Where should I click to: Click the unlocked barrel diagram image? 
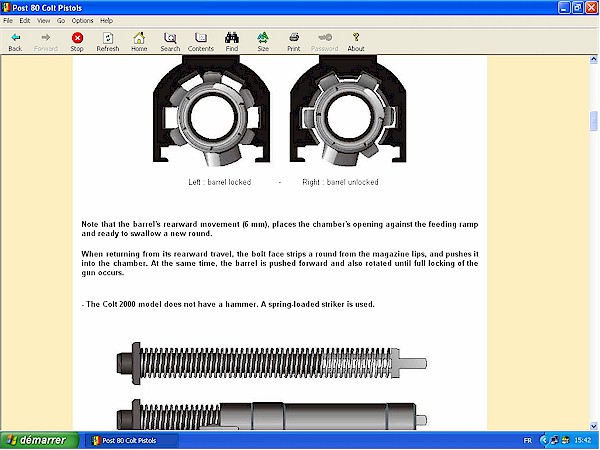(348, 111)
